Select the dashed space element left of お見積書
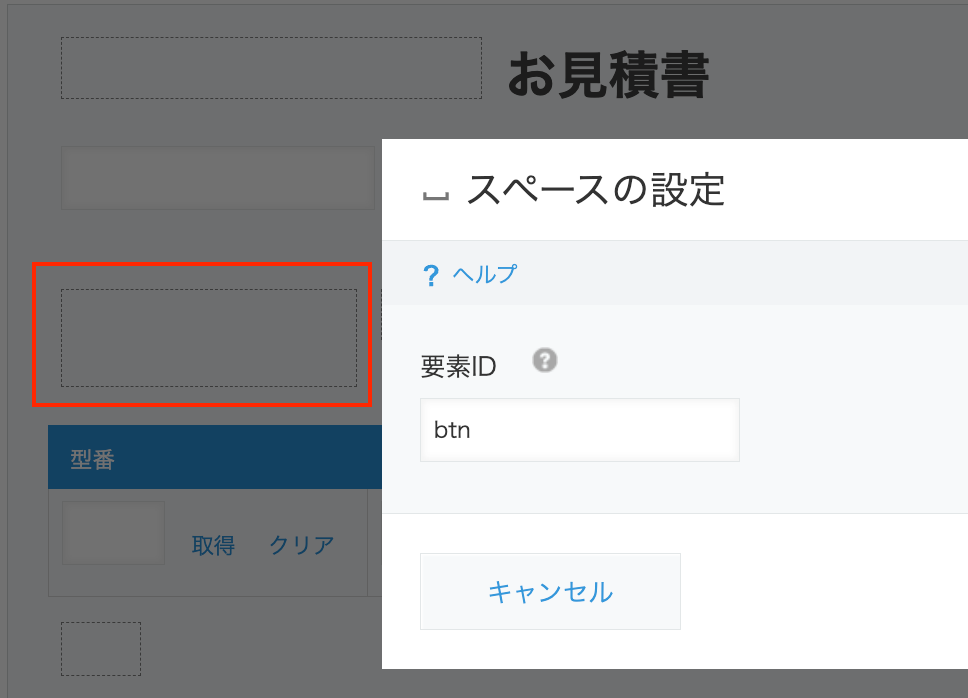The width and height of the screenshot is (968, 698). point(271,68)
